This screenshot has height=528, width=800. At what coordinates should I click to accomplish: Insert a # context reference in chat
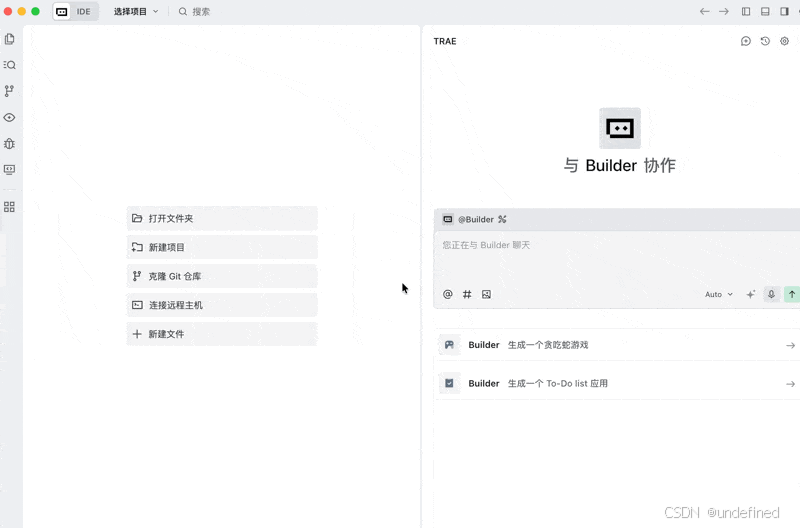[467, 294]
